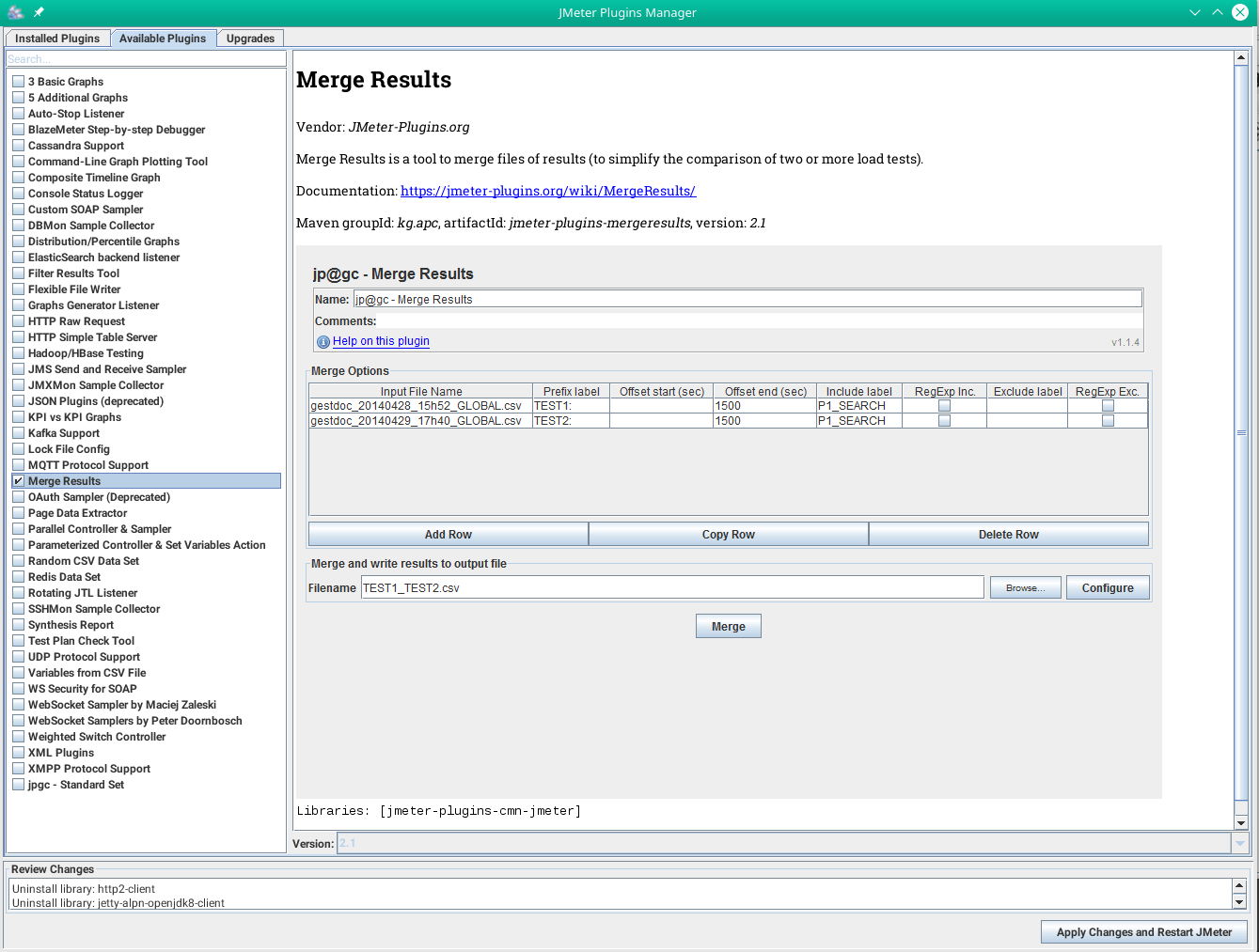Click the description pane scroll-up arrow
Screen dimensions: 1259x952
click(x=1241, y=57)
